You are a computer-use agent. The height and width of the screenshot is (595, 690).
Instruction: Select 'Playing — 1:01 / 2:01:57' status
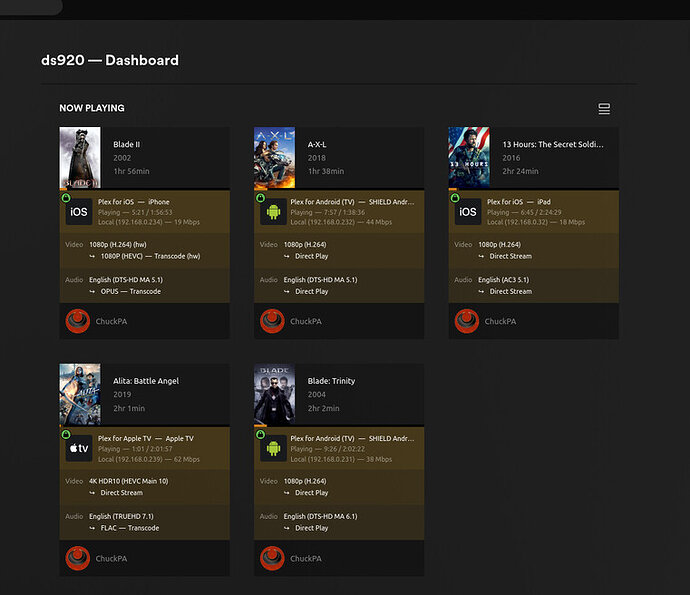135,449
